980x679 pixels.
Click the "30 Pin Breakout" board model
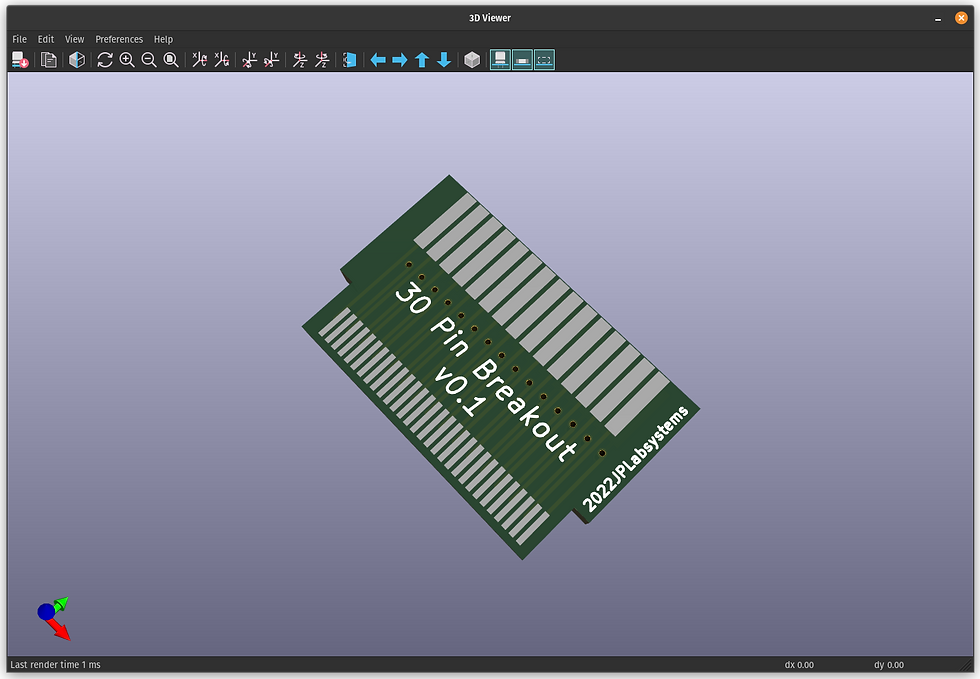pyautogui.click(x=501, y=367)
